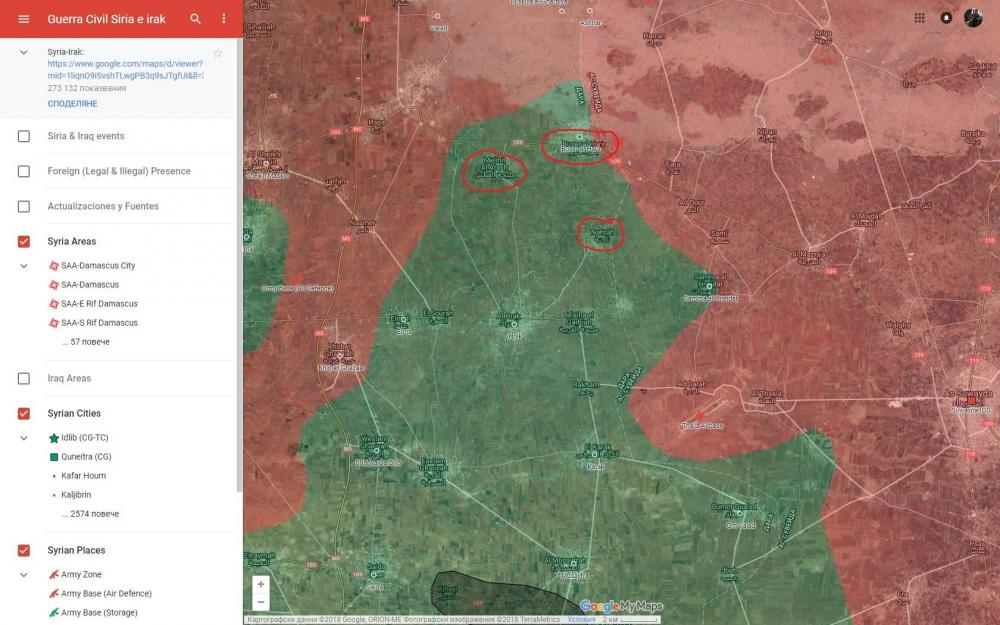Open the Google apps grid
The image size is (1000, 625).
coord(920,18)
